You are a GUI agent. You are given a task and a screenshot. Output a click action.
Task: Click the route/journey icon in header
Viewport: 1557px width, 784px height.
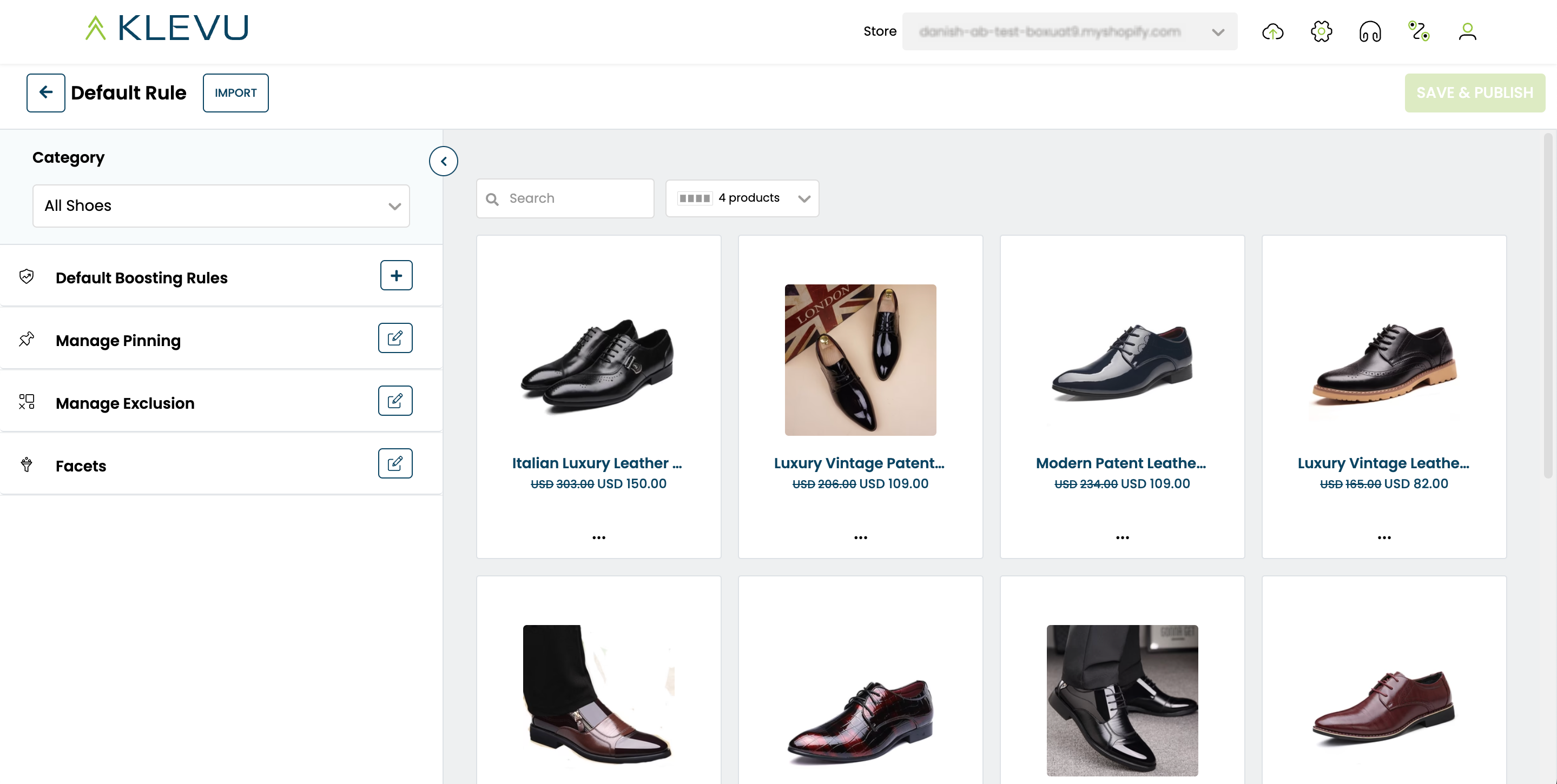tap(1418, 31)
